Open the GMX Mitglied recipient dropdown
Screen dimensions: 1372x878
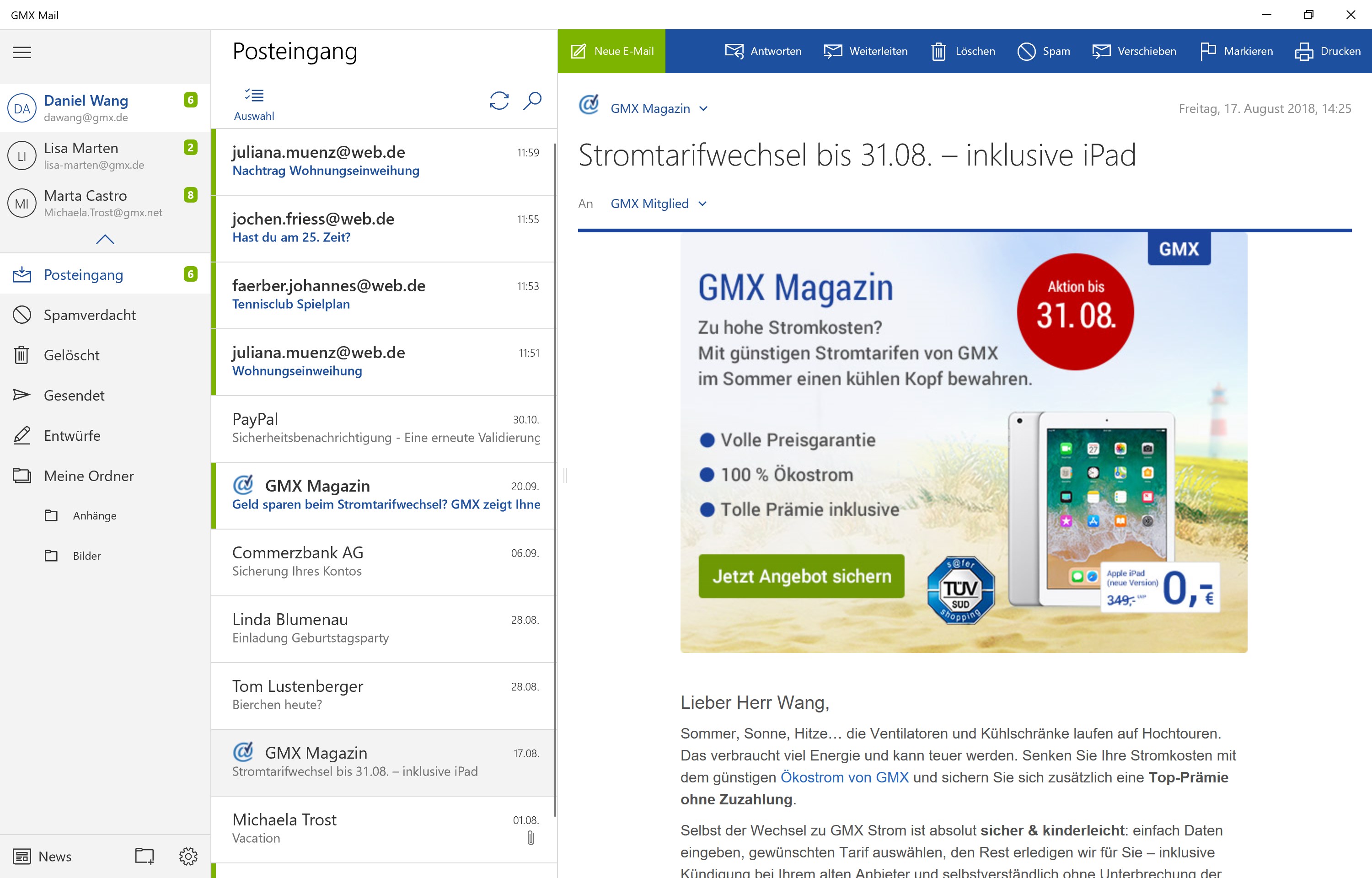pyautogui.click(x=702, y=203)
